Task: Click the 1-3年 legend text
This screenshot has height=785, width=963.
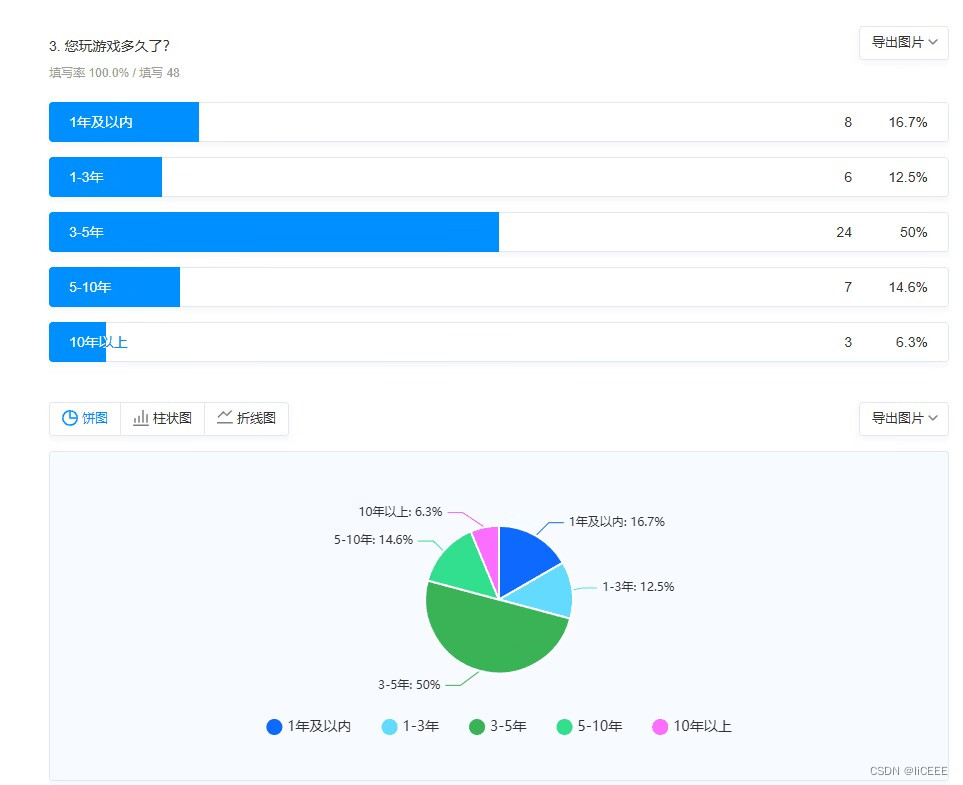Action: tap(421, 727)
